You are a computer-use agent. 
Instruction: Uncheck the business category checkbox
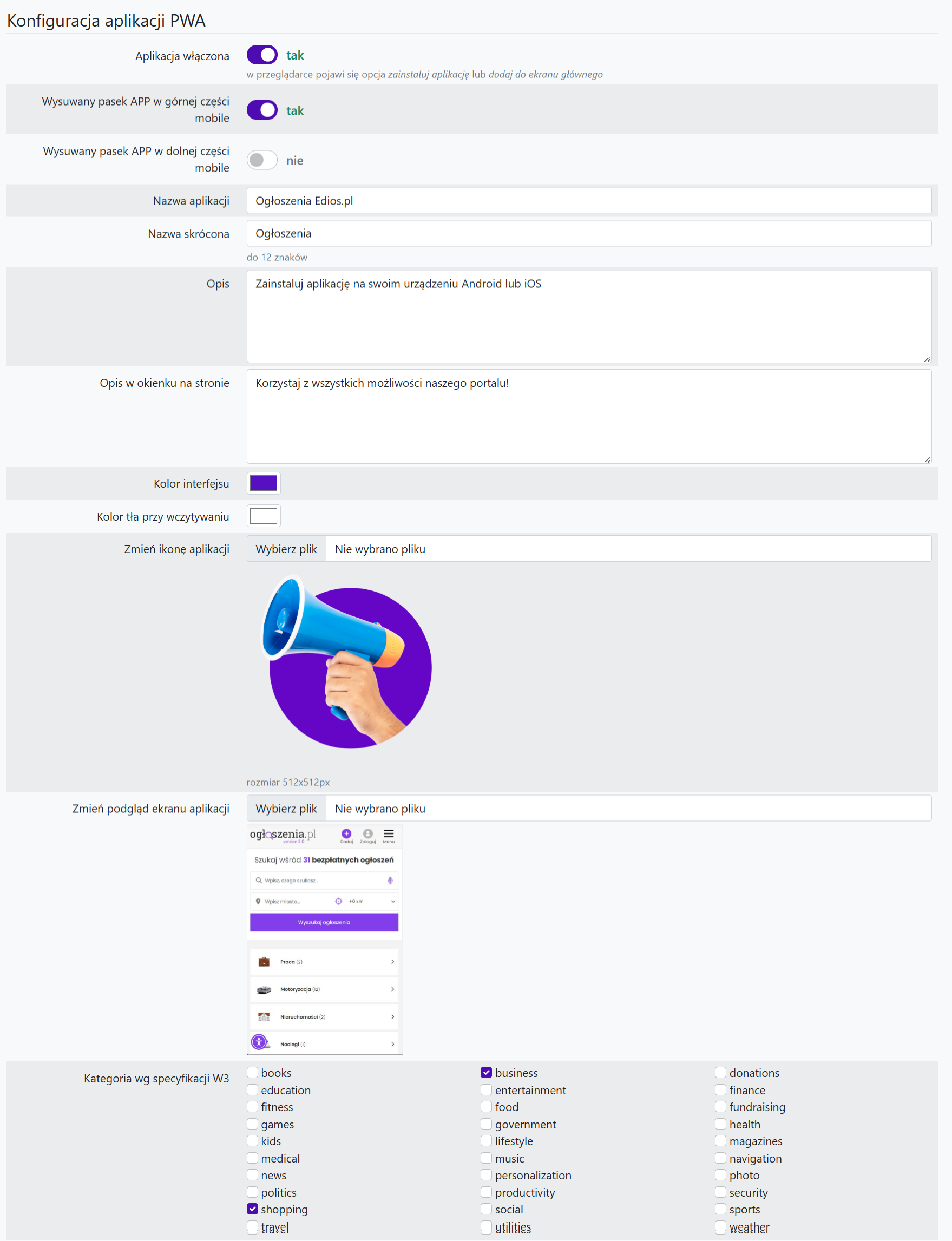point(486,1073)
